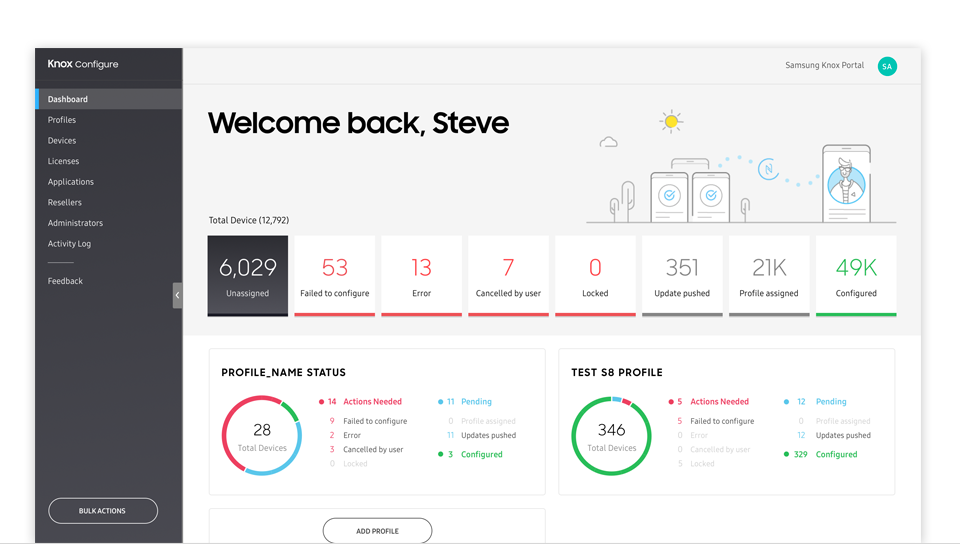Click 5 Locked in TEST S8 card
960x544 pixels.
[x=696, y=464]
